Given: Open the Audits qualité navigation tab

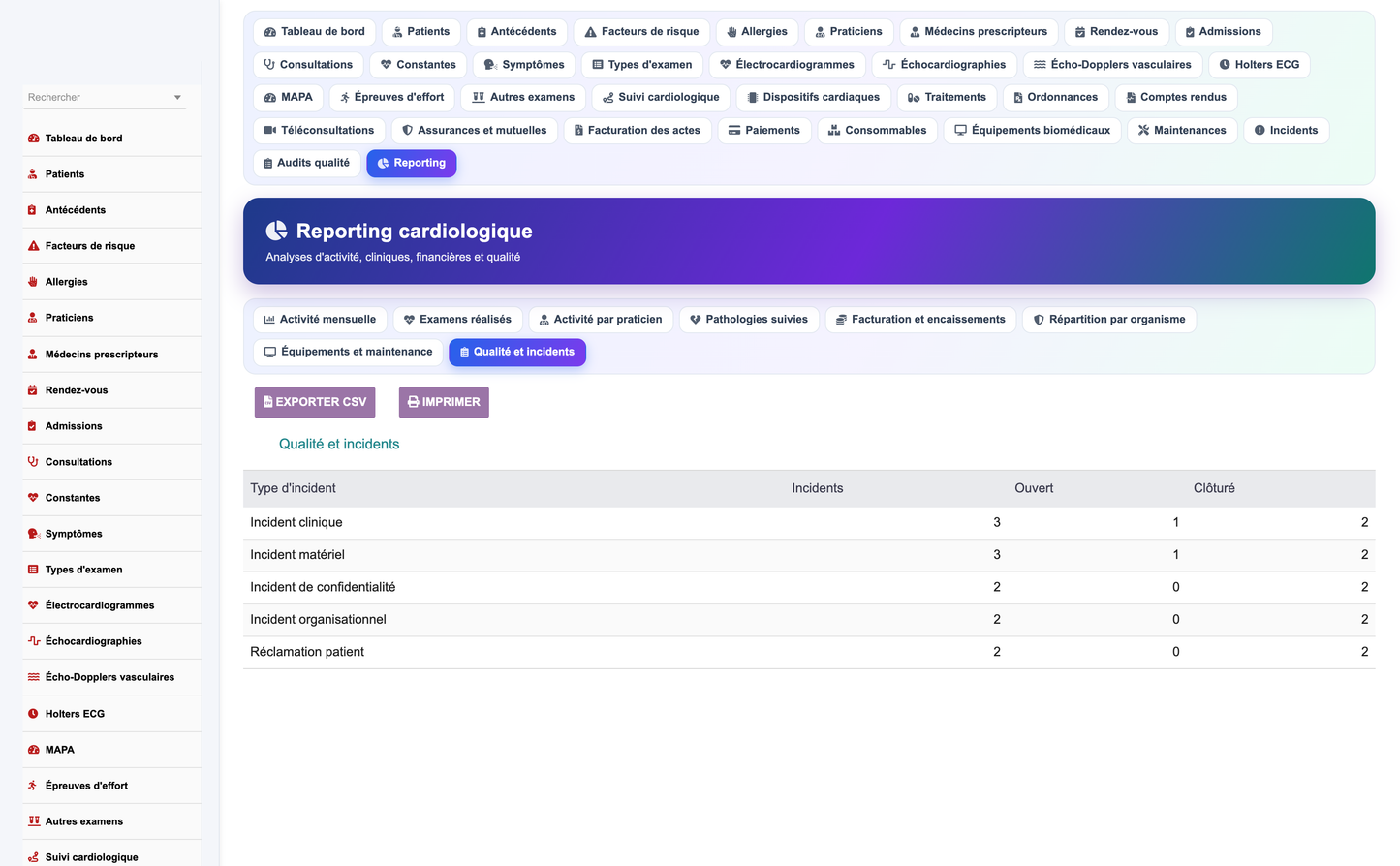Looking at the screenshot, I should [x=307, y=163].
